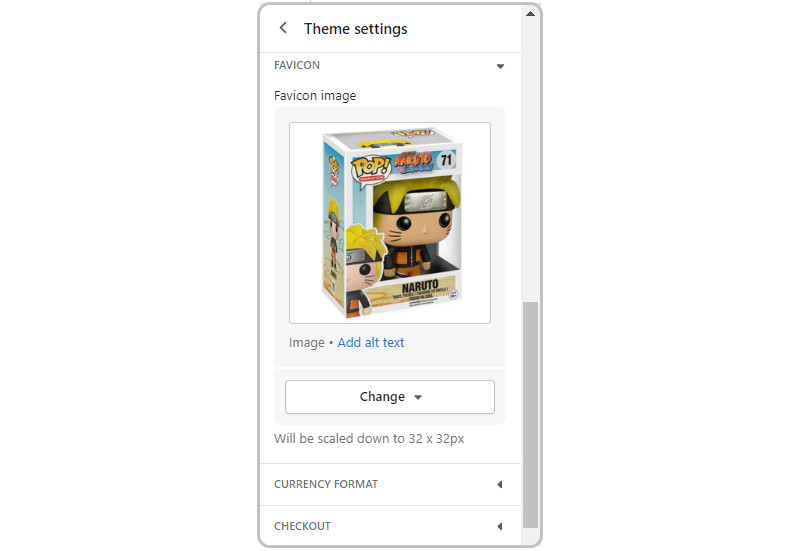Click the Image label before Add alt text

click(307, 342)
